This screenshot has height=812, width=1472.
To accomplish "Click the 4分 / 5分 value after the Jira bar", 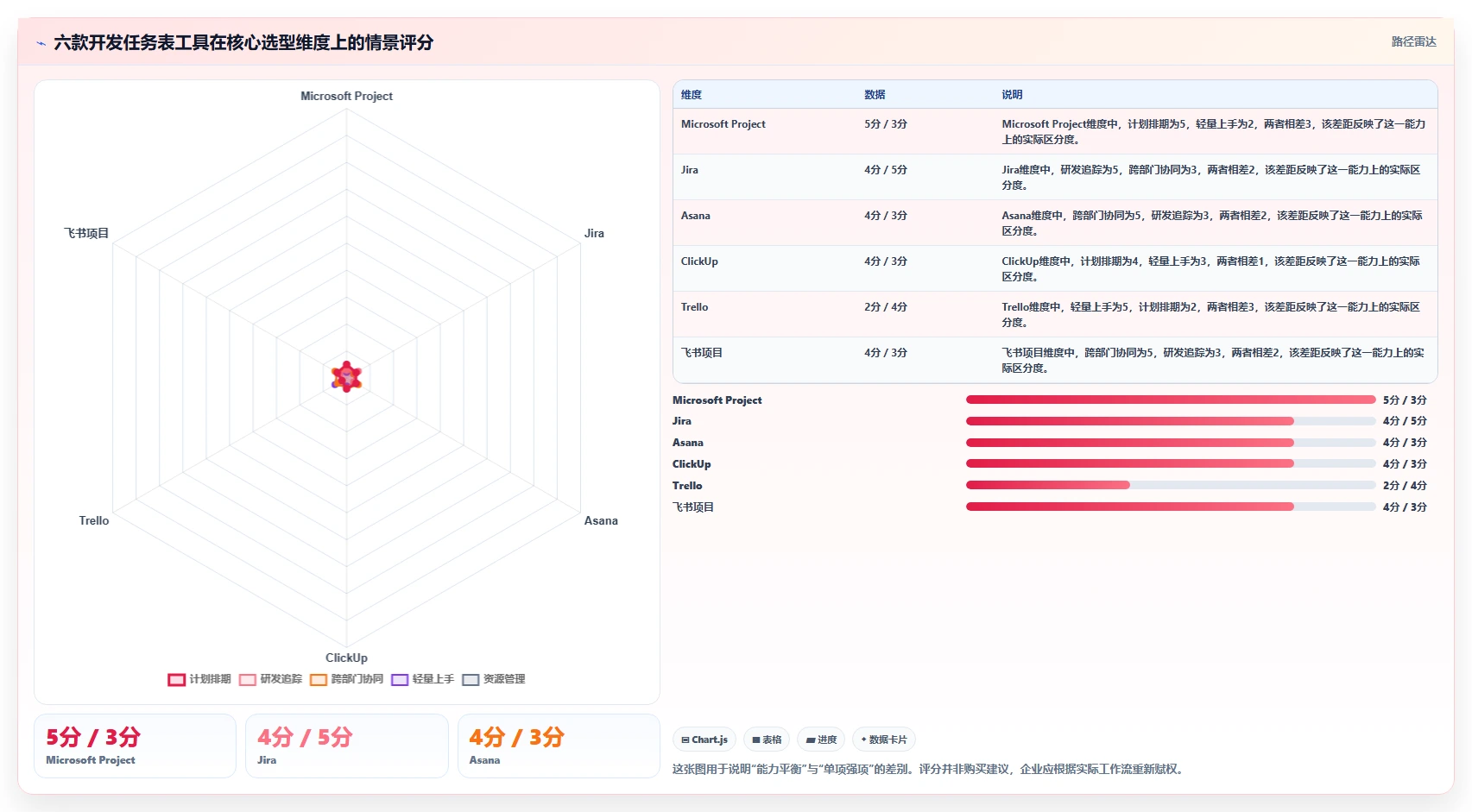I will (x=1405, y=421).
